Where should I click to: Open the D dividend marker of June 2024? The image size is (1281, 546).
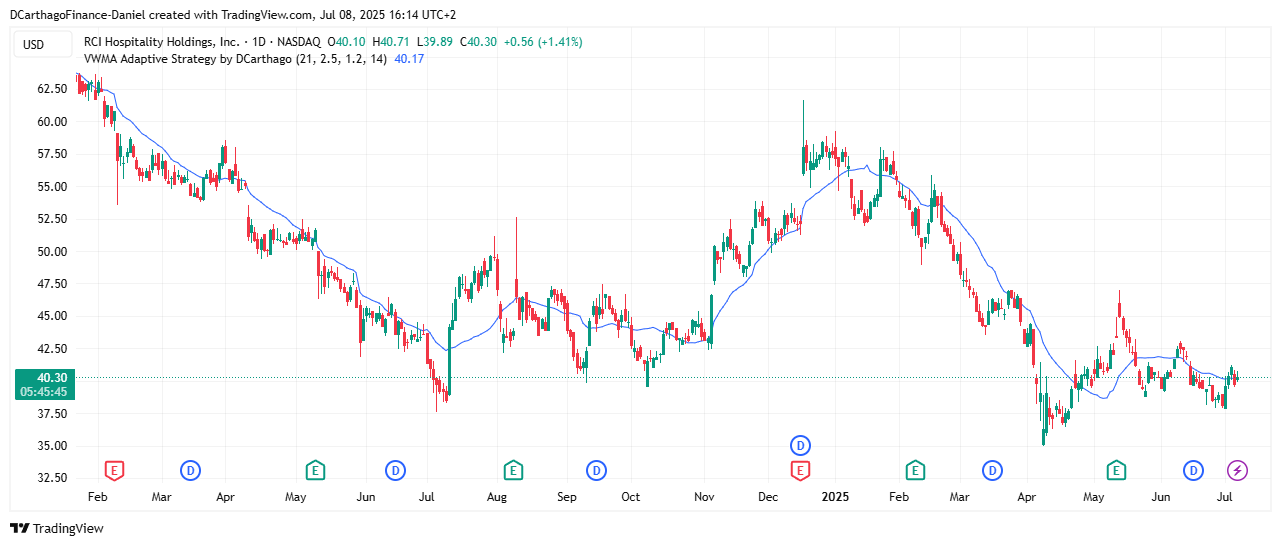point(396,469)
